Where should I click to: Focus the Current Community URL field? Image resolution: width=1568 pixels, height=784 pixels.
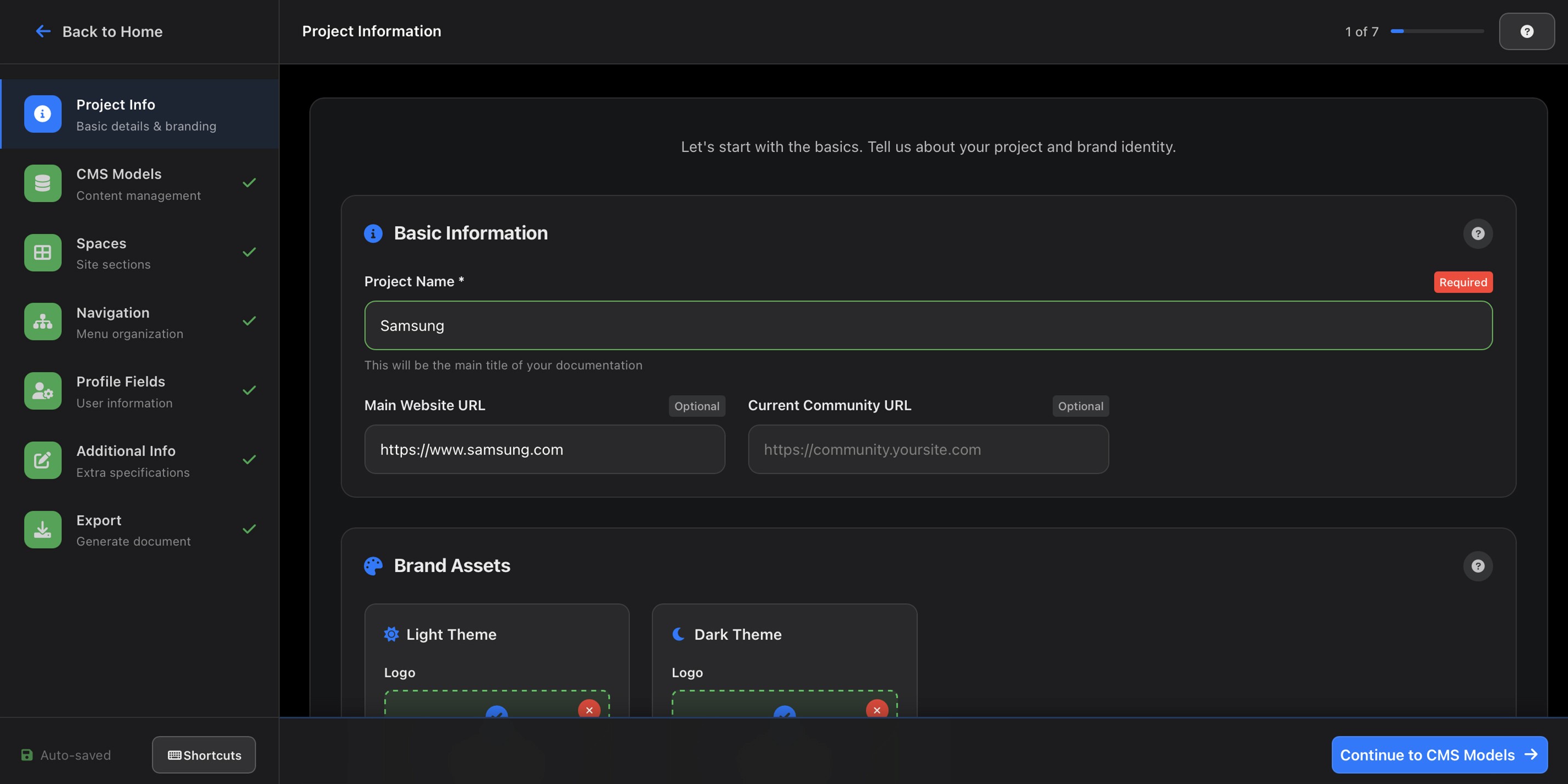pyautogui.click(x=928, y=449)
